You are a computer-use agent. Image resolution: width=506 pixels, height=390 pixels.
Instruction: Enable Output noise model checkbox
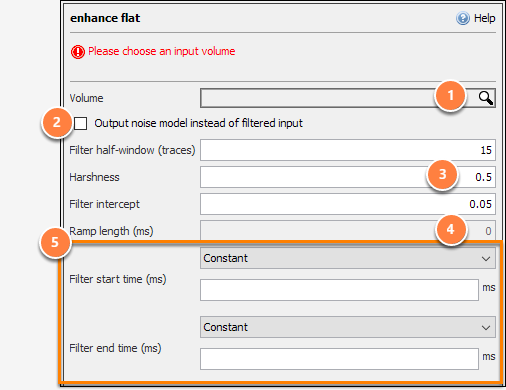click(x=80, y=123)
